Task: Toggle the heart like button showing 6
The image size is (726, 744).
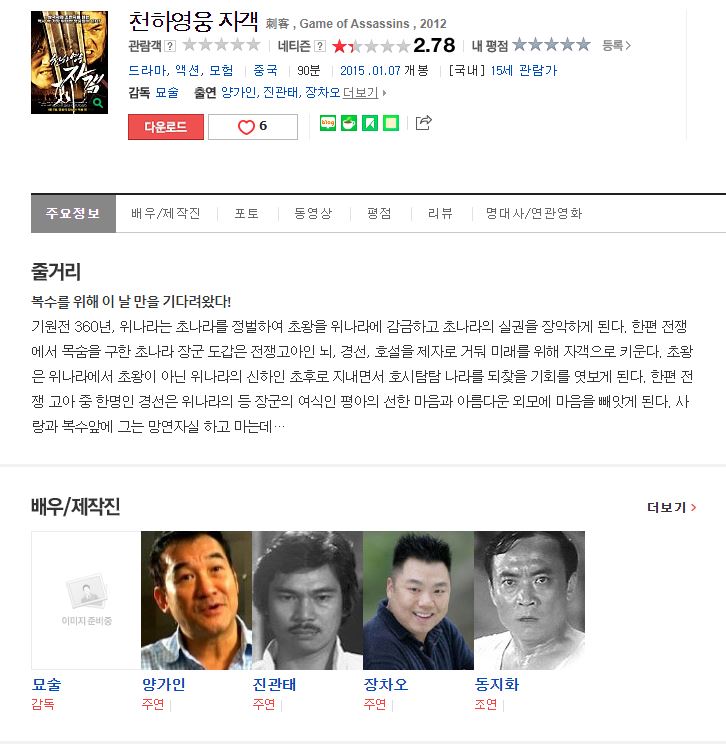Action: point(253,127)
